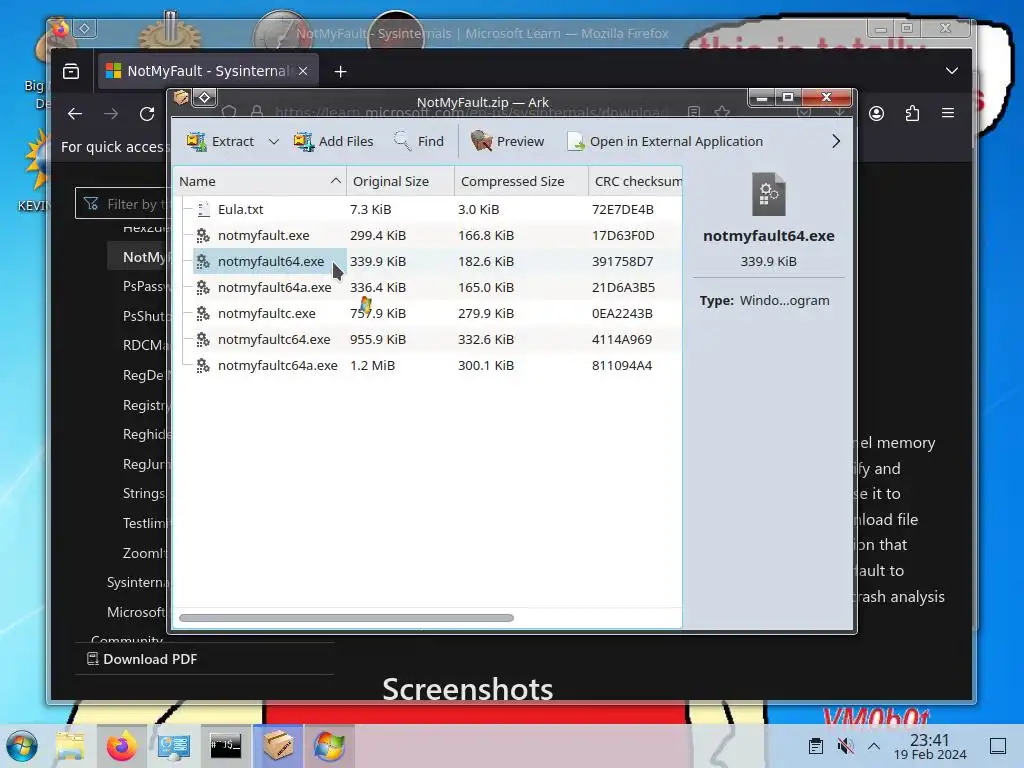Select notmyfault.exe in the archive list
This screenshot has height=768, width=1024.
tap(428, 235)
